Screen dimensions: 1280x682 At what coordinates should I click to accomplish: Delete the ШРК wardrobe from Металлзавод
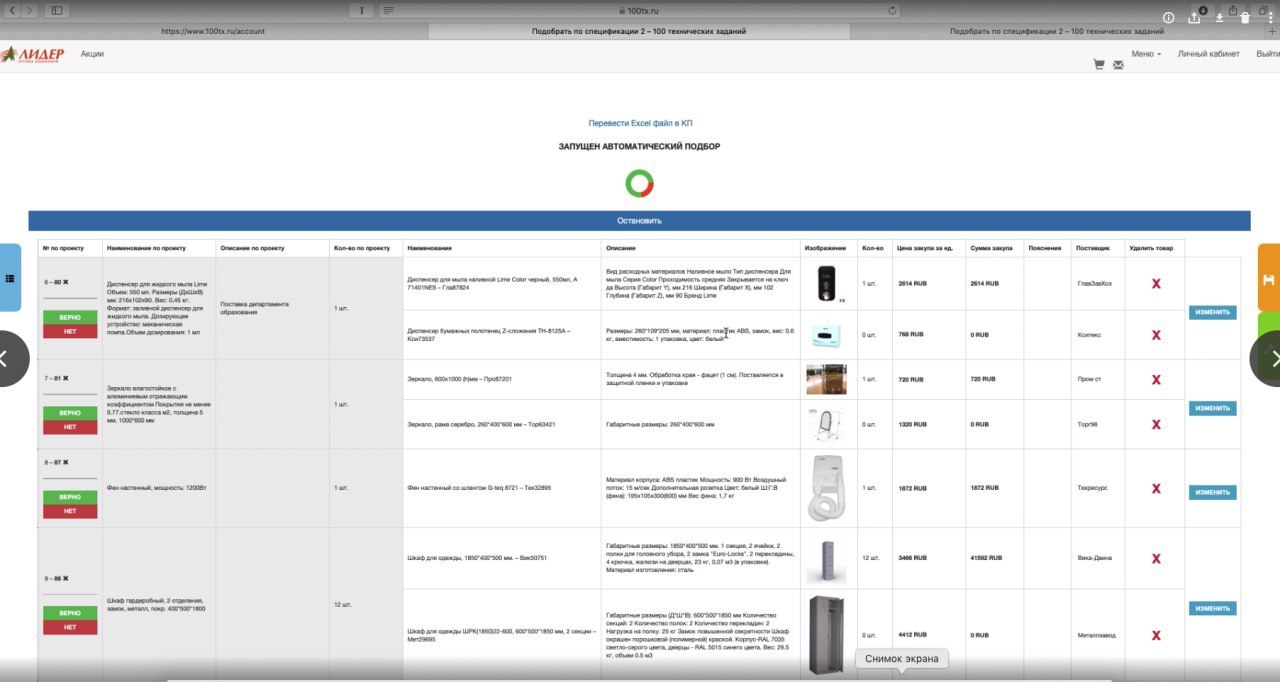tap(1156, 635)
